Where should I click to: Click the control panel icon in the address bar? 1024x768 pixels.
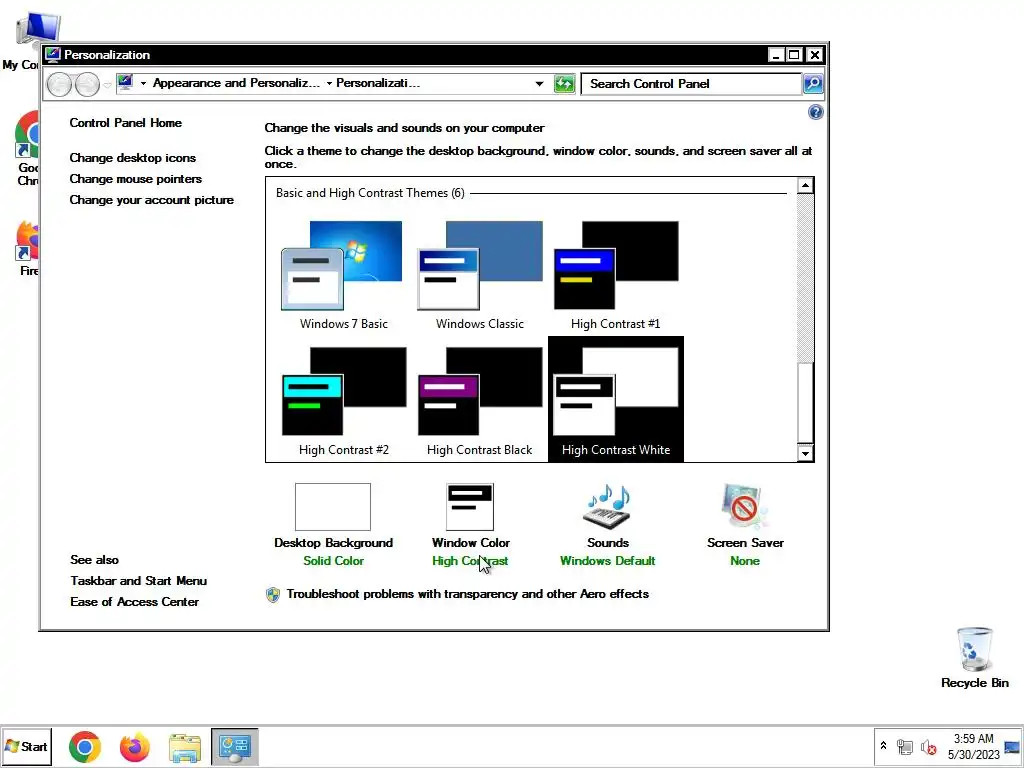(x=125, y=82)
